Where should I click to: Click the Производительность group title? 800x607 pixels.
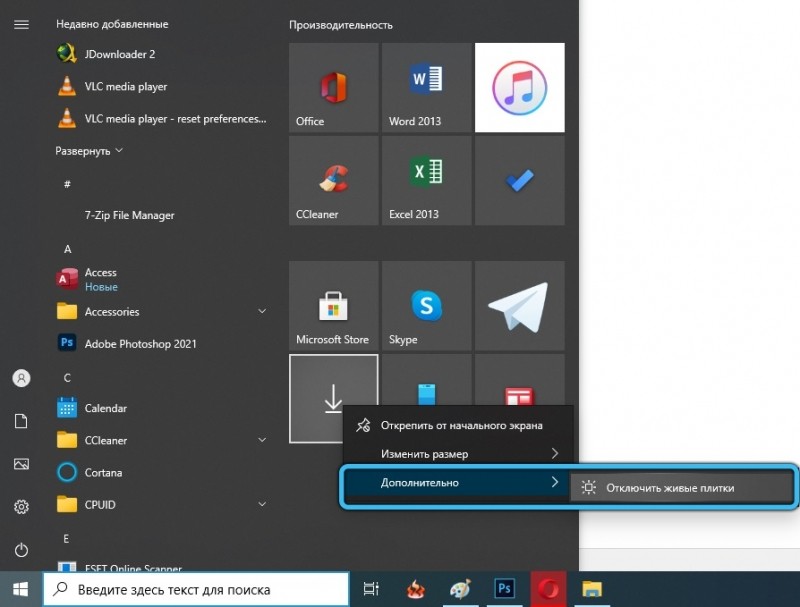click(341, 25)
